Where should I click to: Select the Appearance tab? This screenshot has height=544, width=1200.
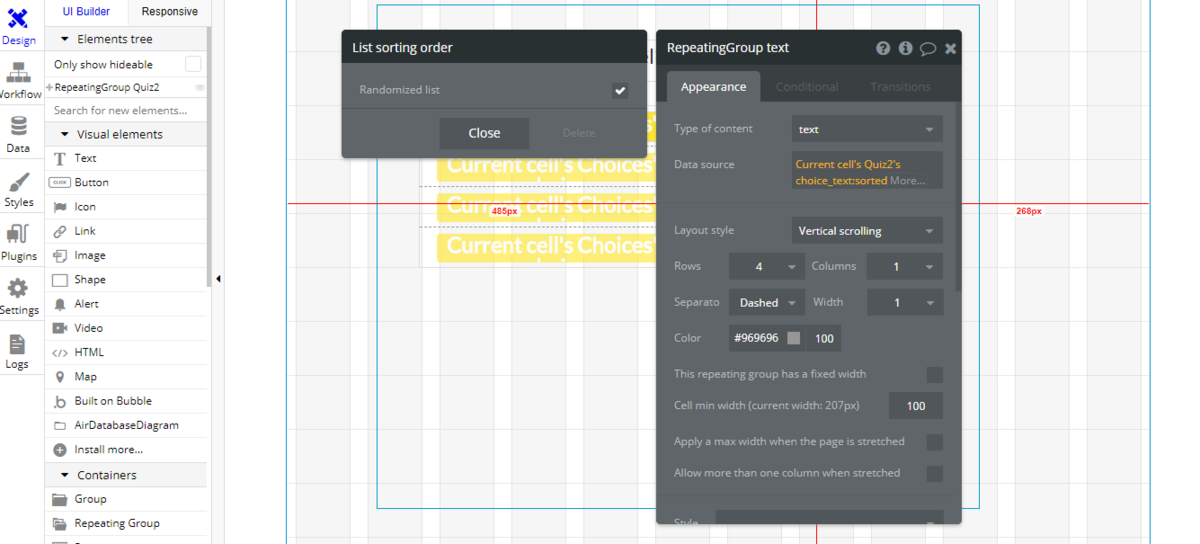(713, 87)
